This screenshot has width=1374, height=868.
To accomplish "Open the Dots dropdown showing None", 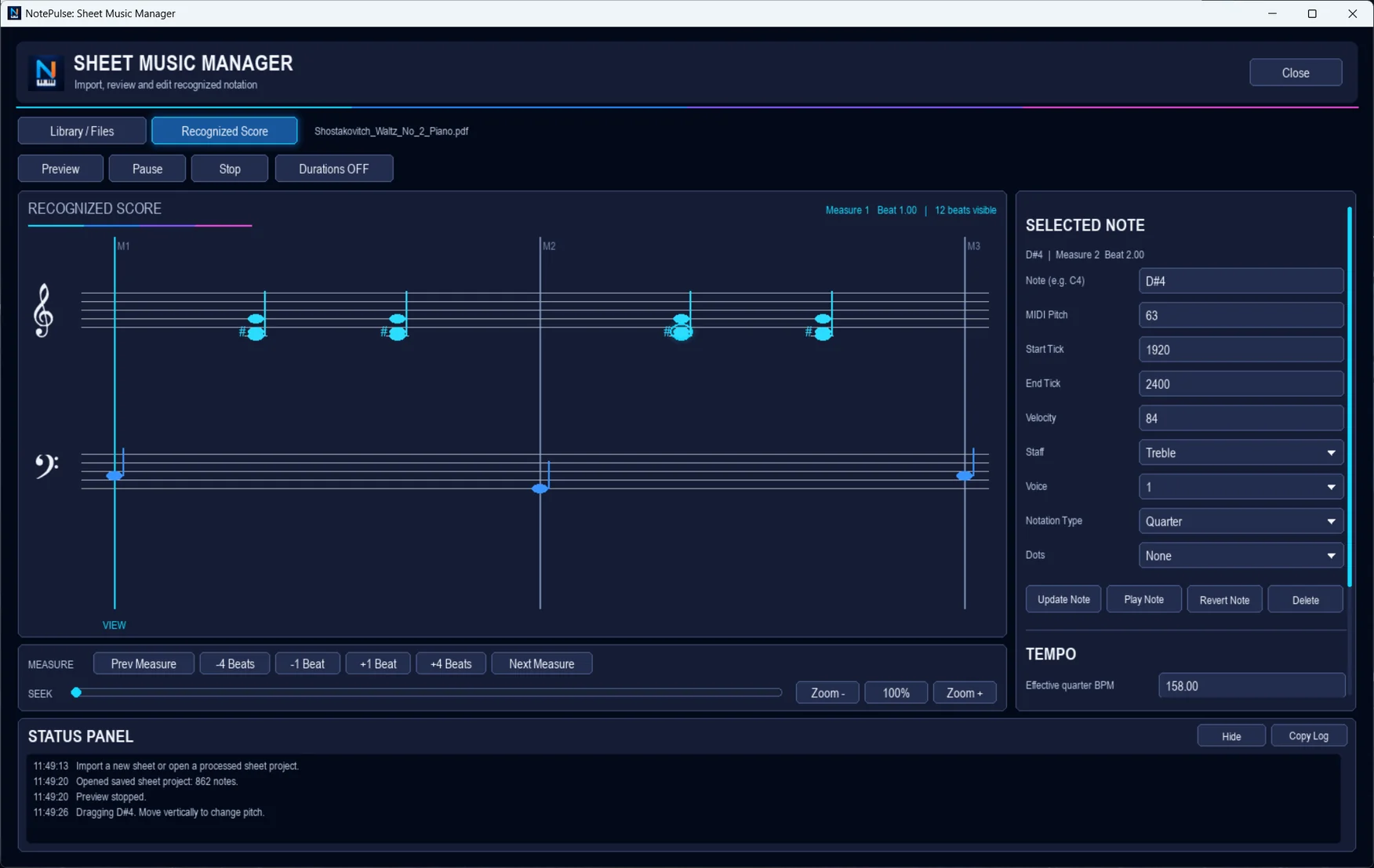I will [x=1241, y=556].
